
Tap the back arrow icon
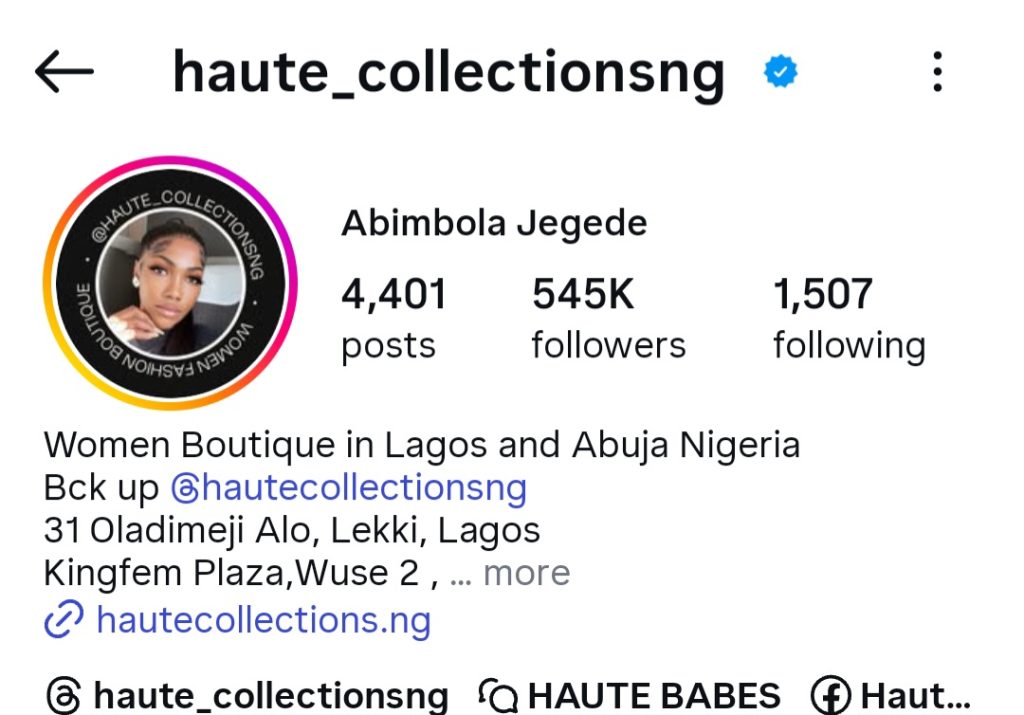[x=64, y=72]
